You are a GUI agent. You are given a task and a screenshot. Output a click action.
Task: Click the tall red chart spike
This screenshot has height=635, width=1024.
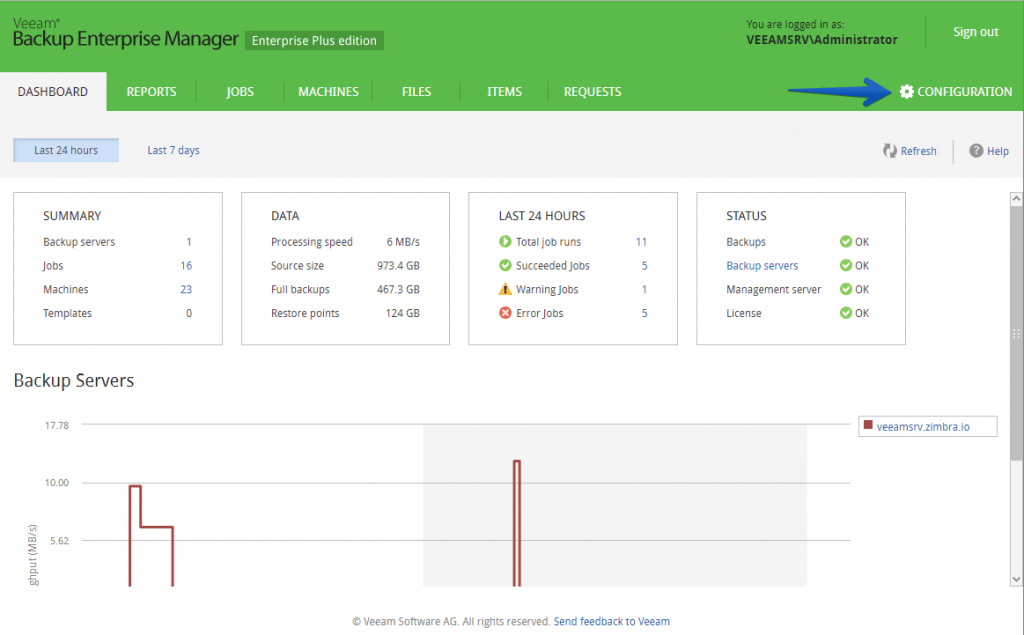(x=517, y=523)
